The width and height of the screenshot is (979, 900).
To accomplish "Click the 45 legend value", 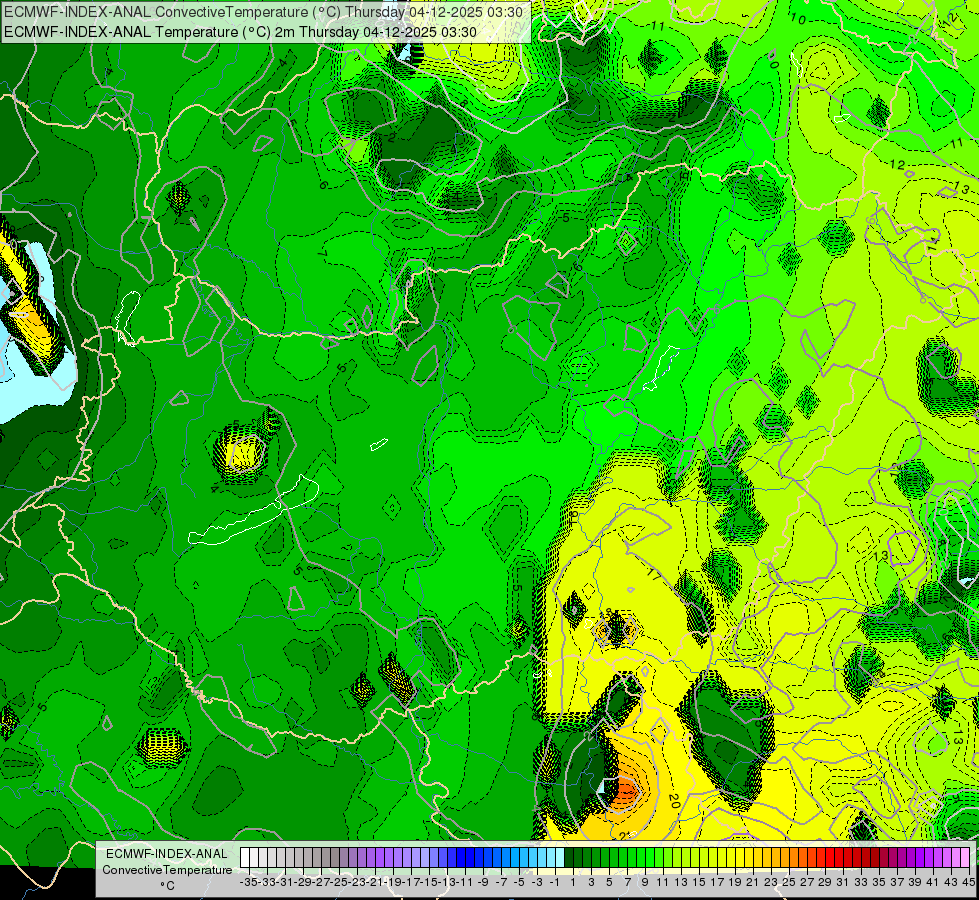I will pos(969,883).
